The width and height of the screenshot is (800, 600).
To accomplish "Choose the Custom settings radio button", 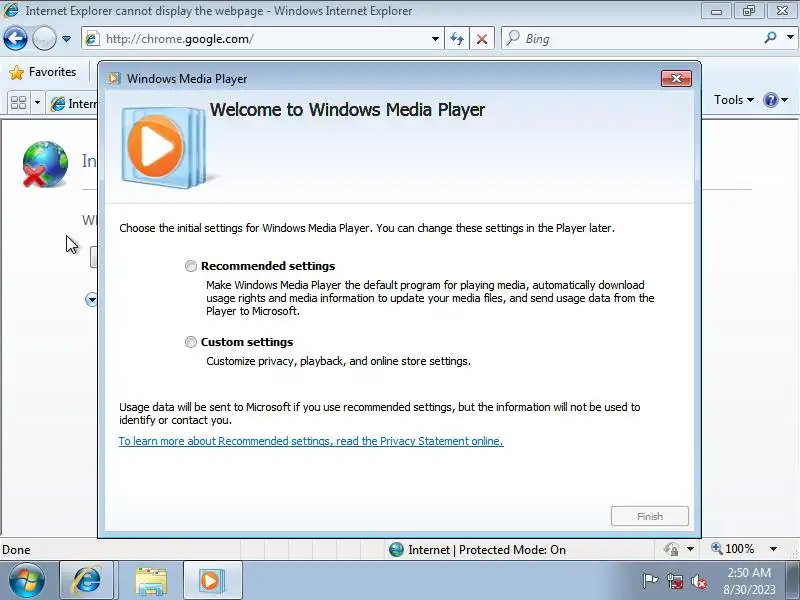I will point(191,342).
